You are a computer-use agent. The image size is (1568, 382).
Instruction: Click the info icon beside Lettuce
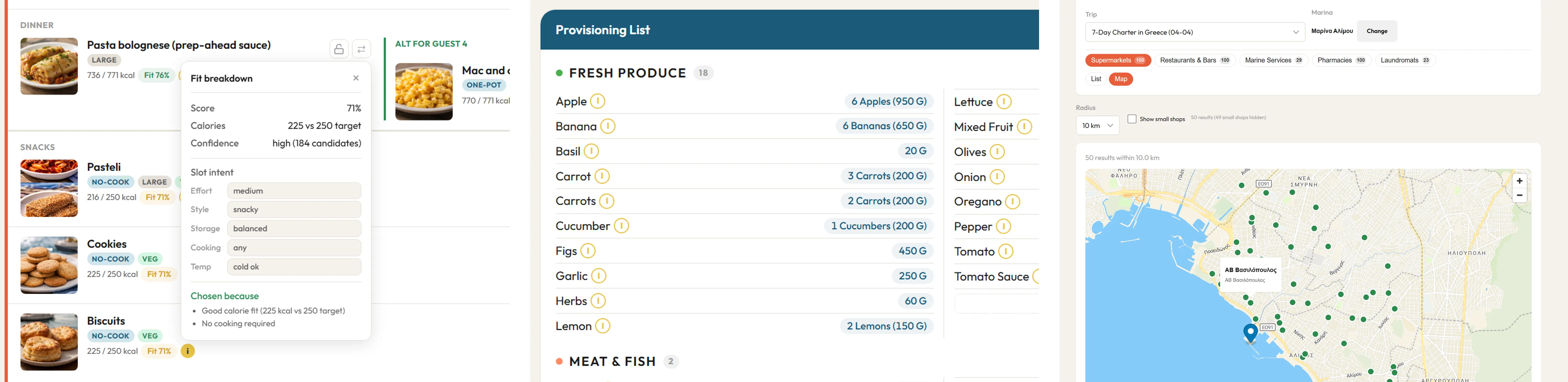point(1004,102)
